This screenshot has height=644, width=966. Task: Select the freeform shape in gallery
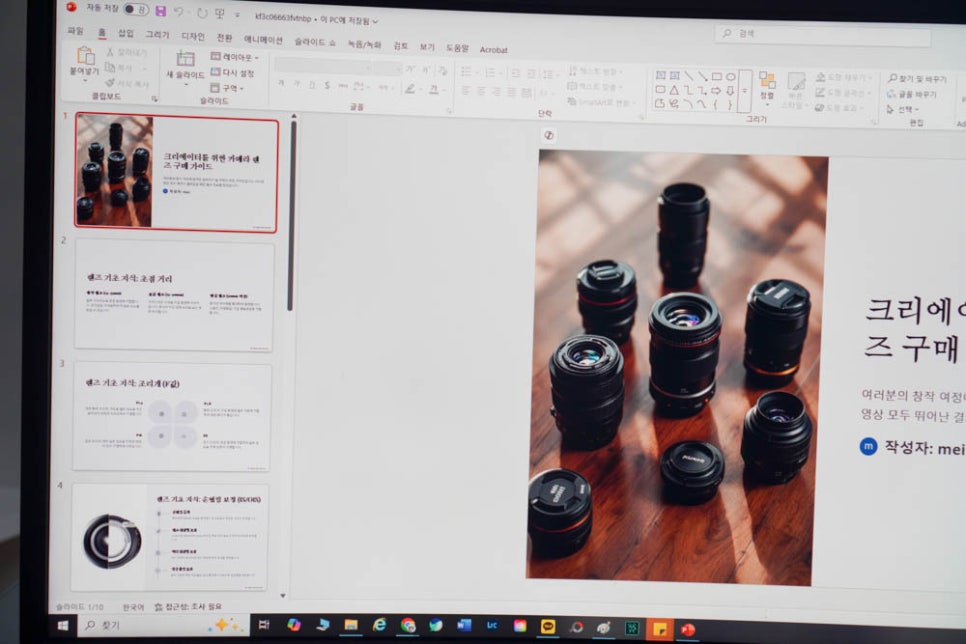[x=660, y=104]
